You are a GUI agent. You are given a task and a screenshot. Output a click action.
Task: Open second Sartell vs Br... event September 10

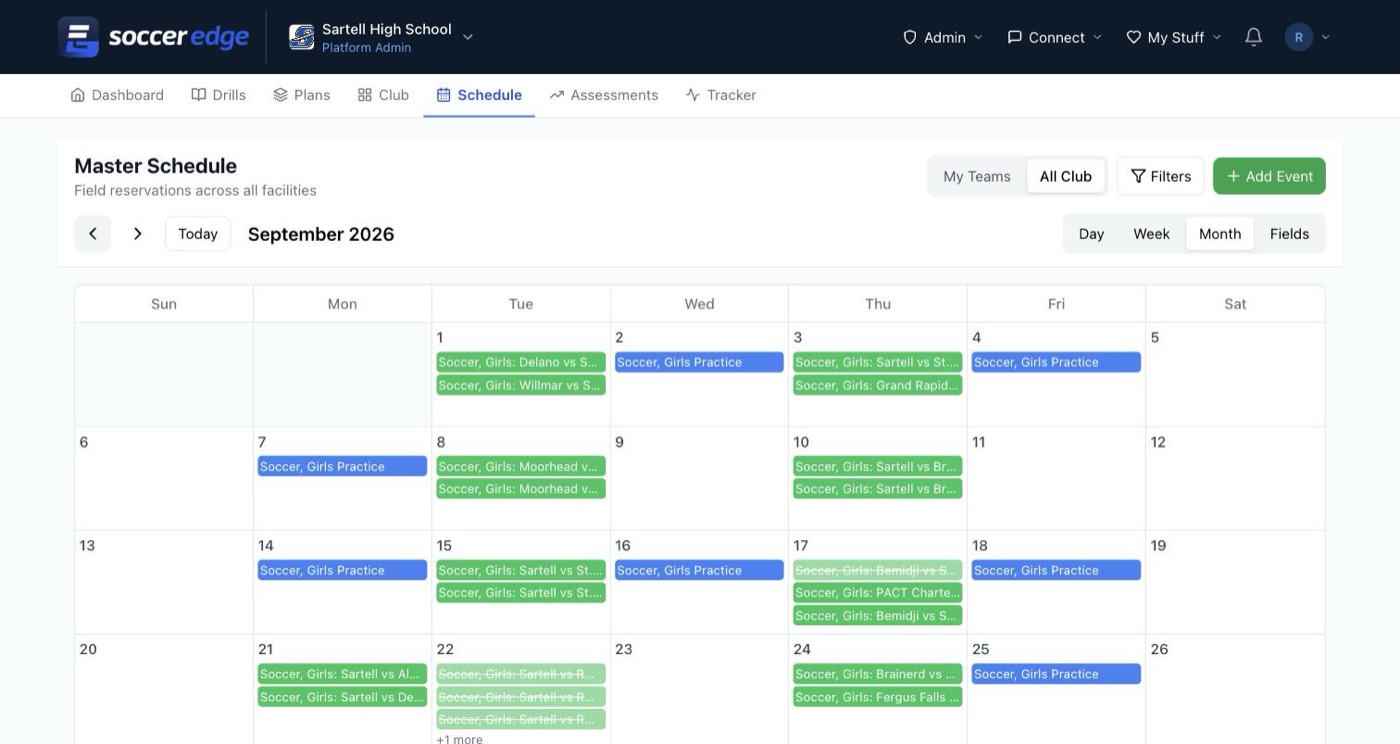pos(878,489)
